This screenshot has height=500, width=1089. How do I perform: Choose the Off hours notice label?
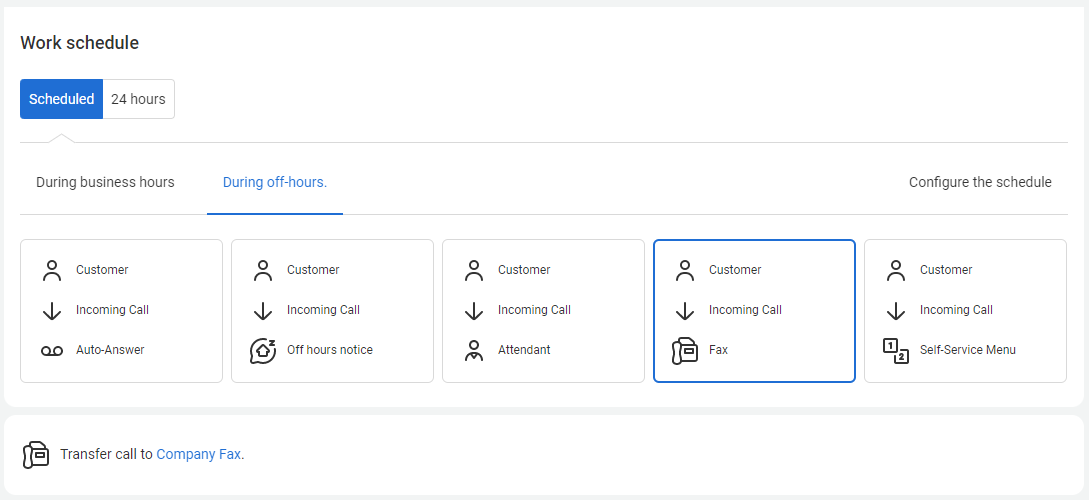(x=329, y=350)
